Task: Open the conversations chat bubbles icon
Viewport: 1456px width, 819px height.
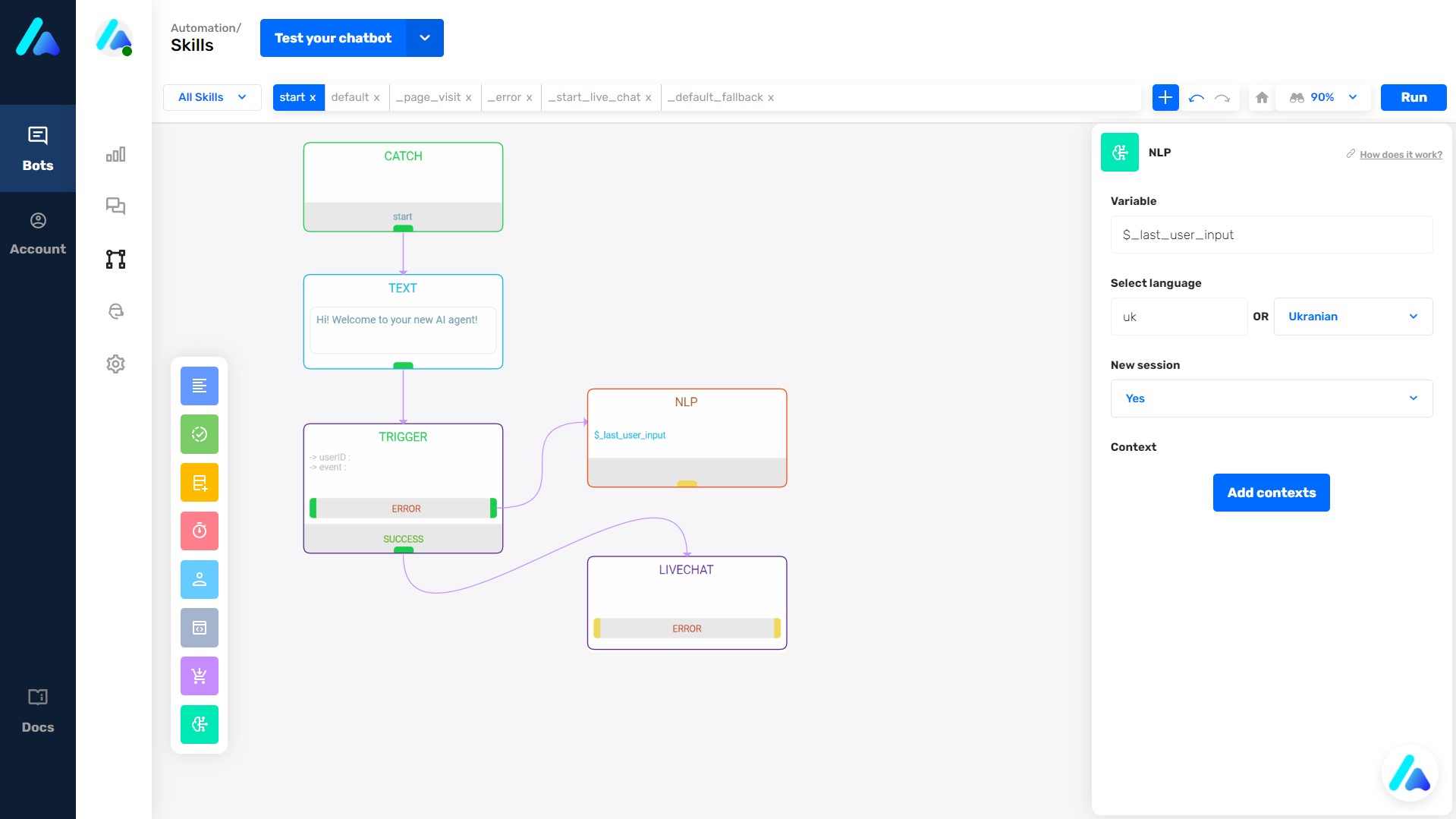Action: click(x=115, y=206)
